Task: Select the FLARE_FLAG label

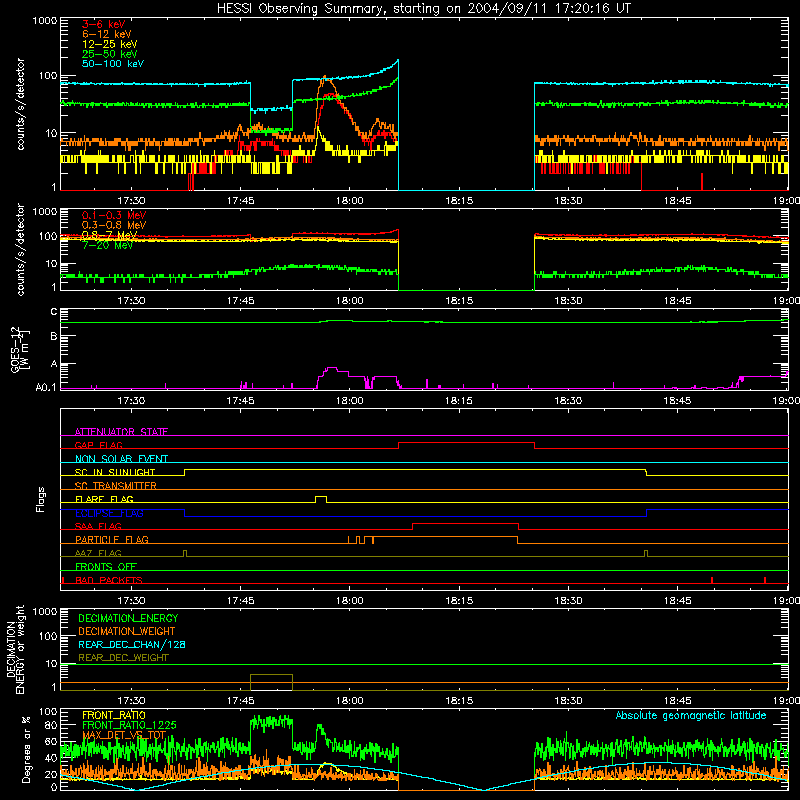Action: point(104,499)
